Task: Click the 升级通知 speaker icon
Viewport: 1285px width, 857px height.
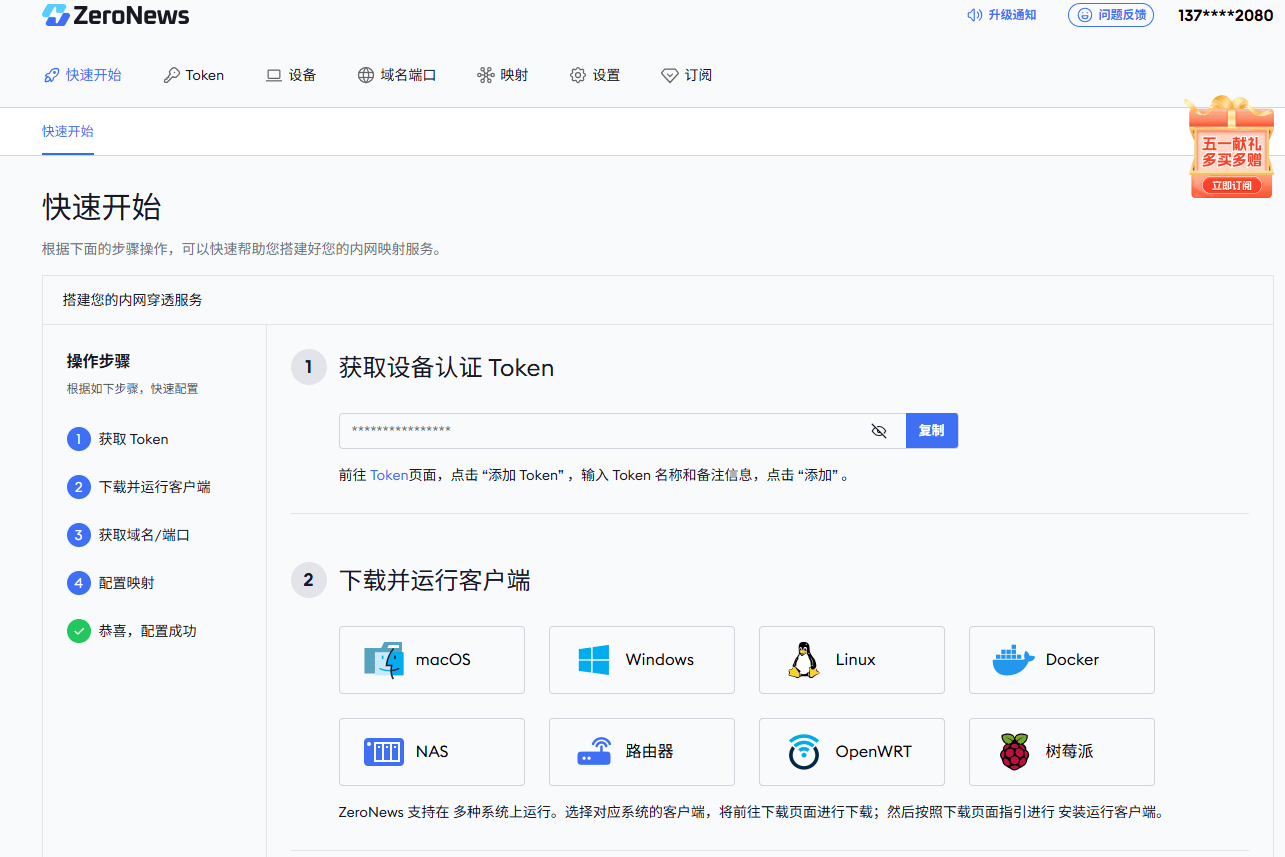Action: tap(975, 15)
